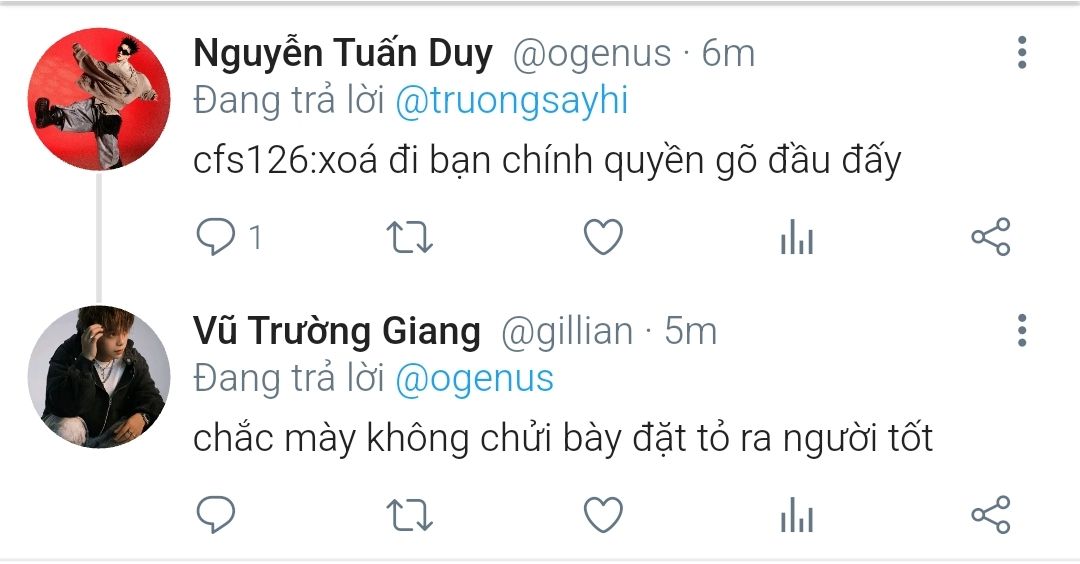Open the Vũ Trường Giang display name
This screenshot has height=564, width=1080.
tap(337, 331)
